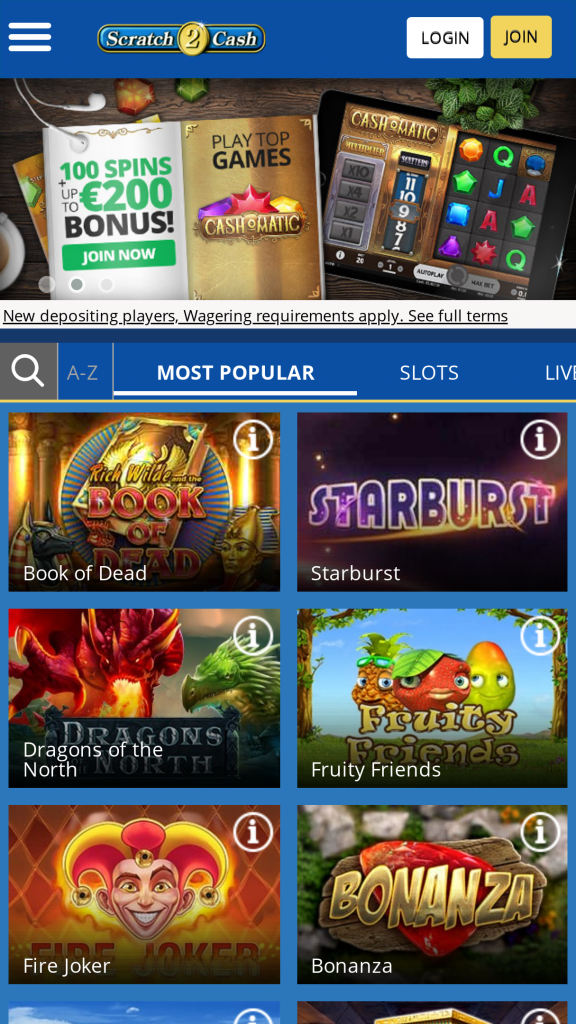Select the Most Popular tab
Screen dimensions: 576x1024
[236, 372]
